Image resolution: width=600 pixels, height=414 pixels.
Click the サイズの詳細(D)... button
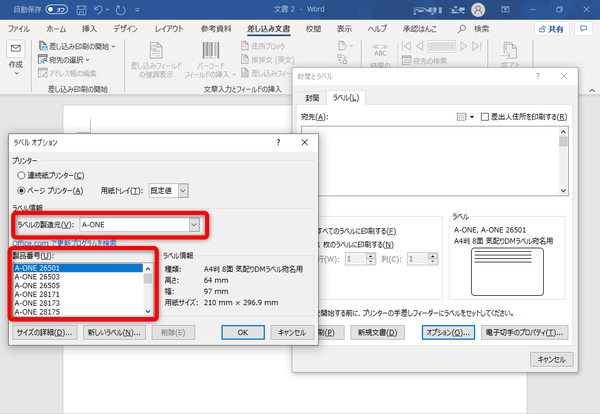pyautogui.click(x=45, y=333)
